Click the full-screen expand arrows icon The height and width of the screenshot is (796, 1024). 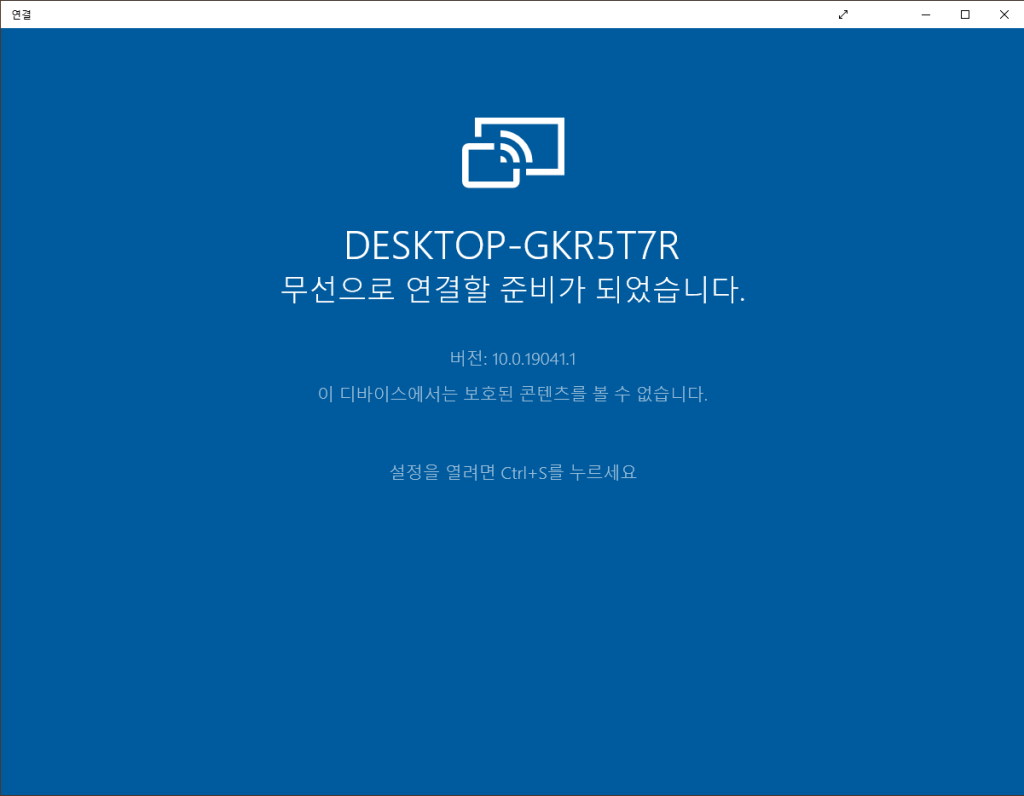(843, 14)
